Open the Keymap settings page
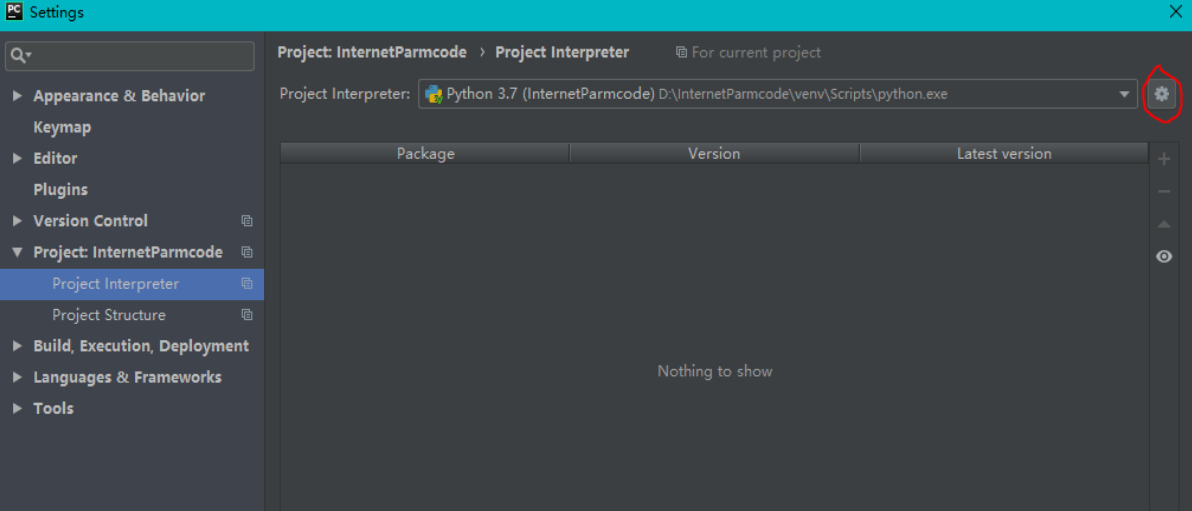This screenshot has width=1192, height=511. coord(62,127)
